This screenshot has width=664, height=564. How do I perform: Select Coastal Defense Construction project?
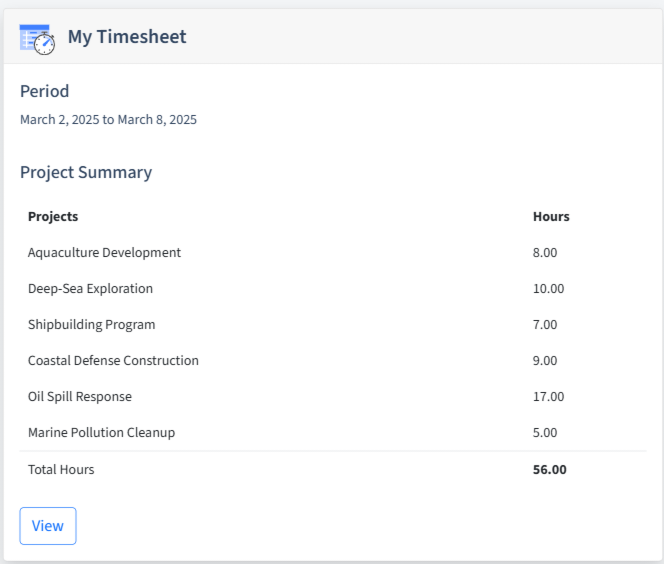point(113,360)
